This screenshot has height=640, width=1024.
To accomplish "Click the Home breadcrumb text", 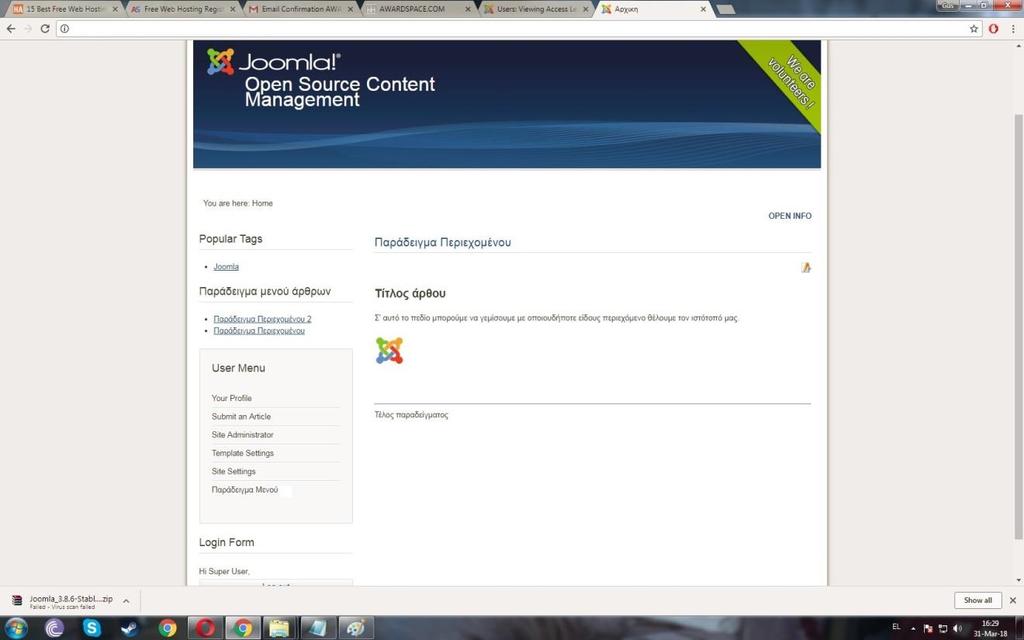I will point(263,203).
